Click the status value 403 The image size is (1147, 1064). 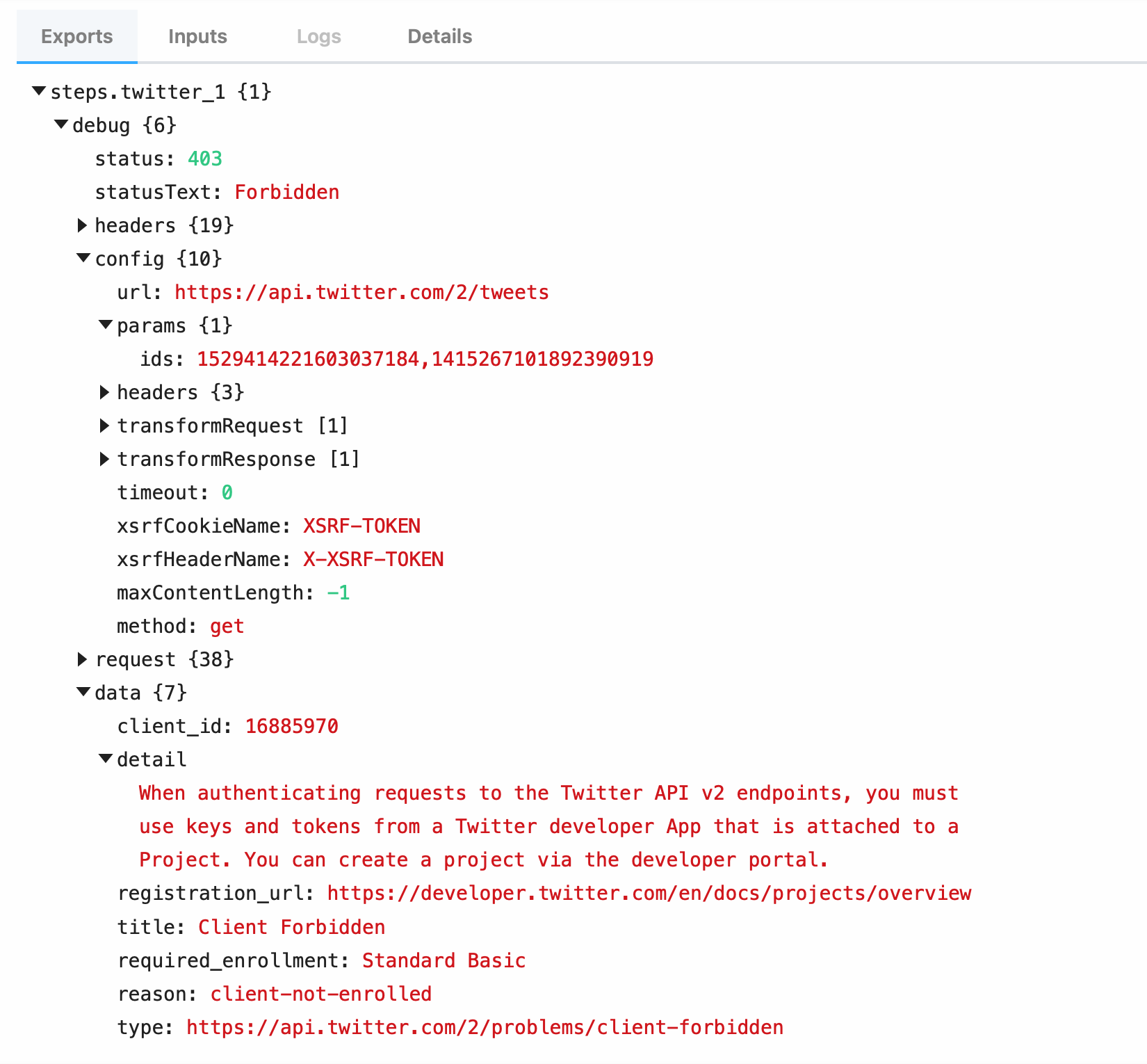(204, 159)
